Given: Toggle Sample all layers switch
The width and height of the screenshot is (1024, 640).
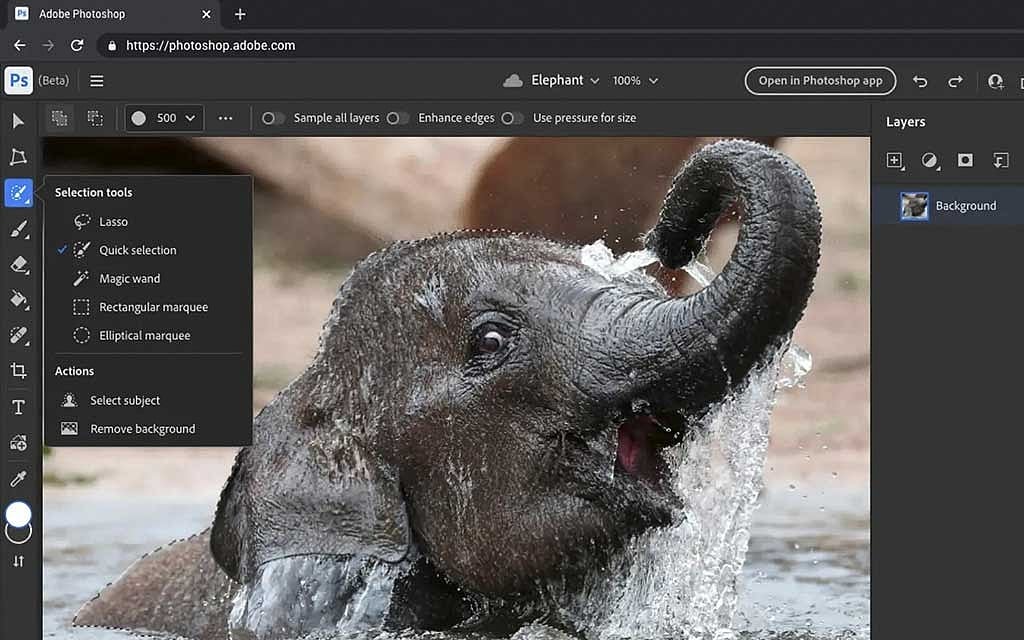Looking at the screenshot, I should (x=273, y=118).
